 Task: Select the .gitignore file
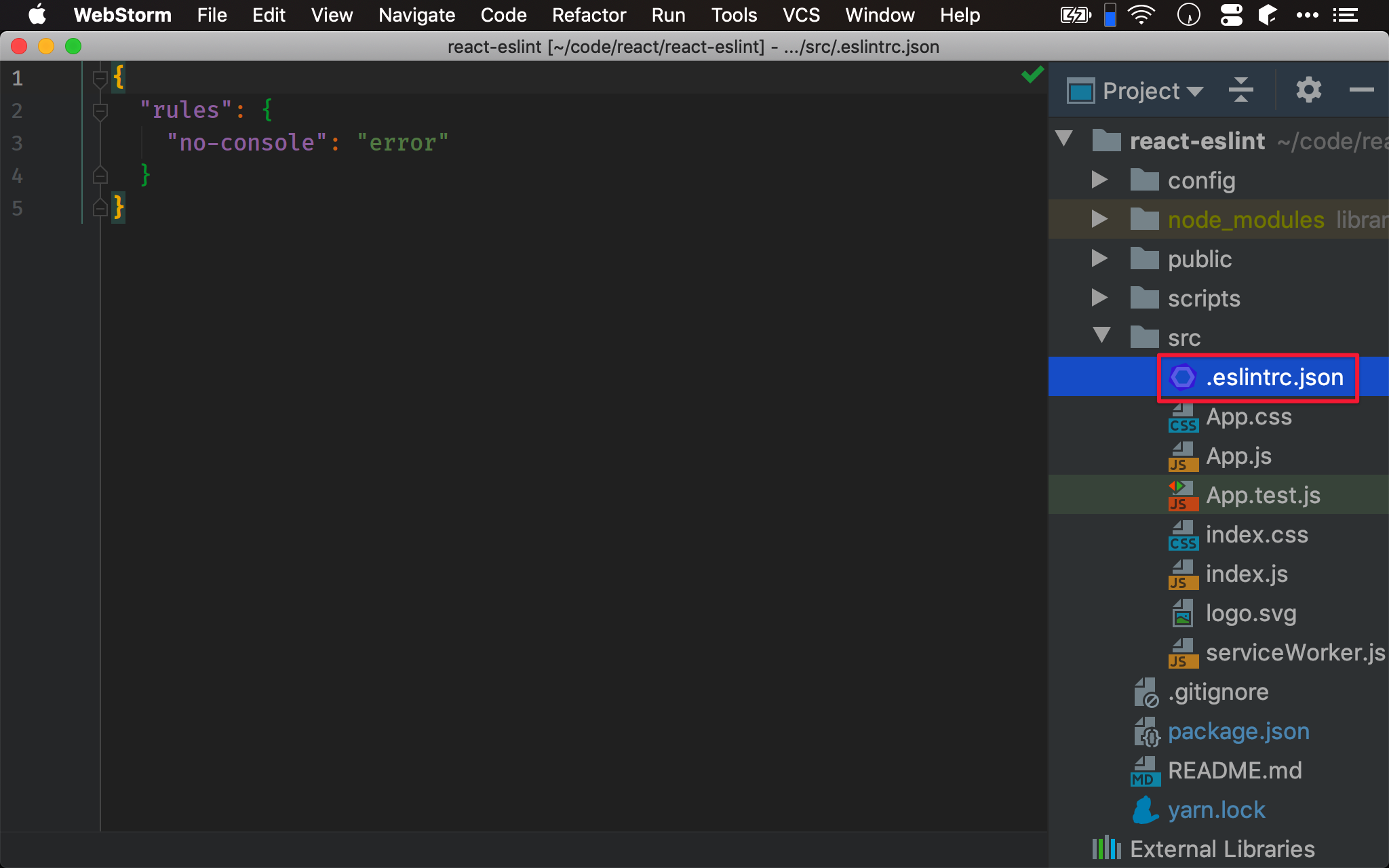coord(1218,691)
